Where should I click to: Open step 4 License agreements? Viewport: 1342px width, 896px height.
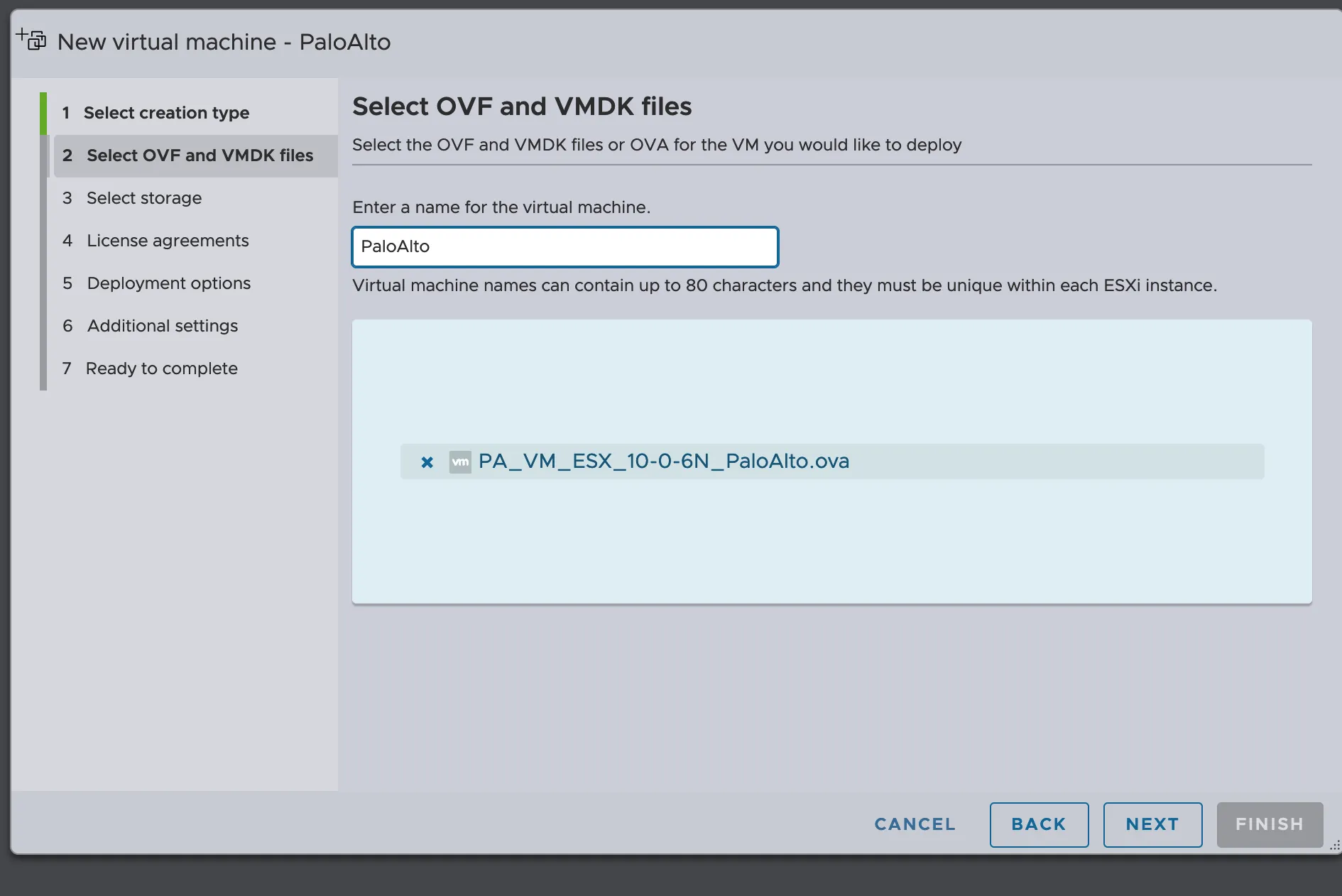[x=167, y=241]
